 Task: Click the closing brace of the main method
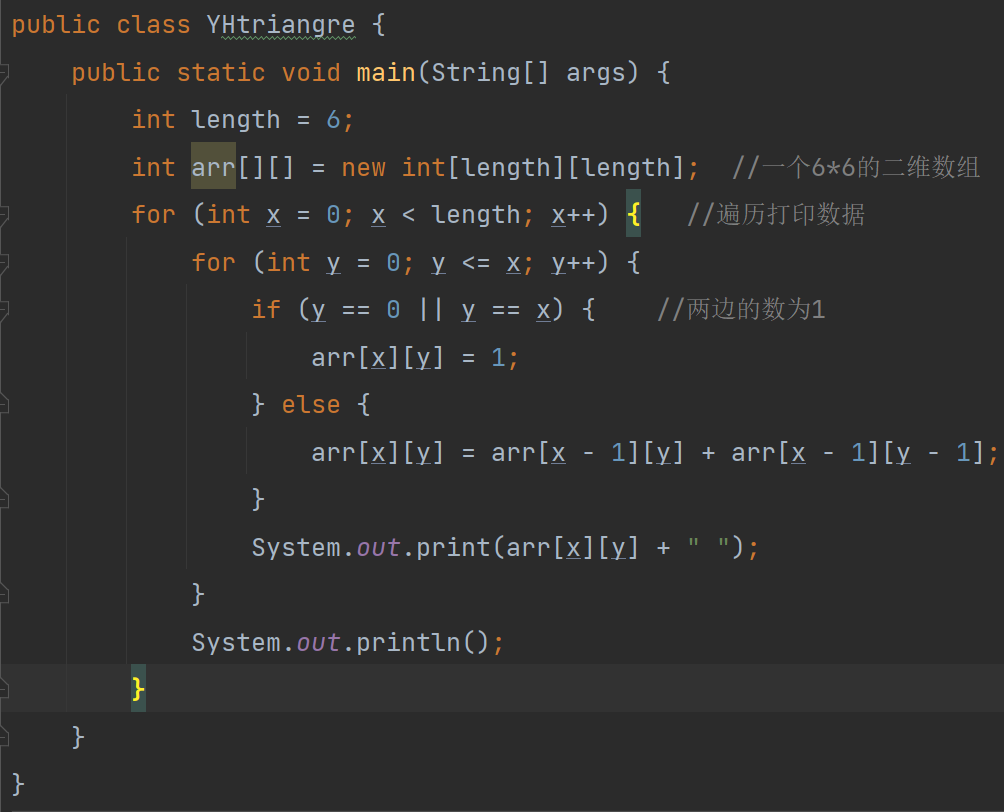tap(78, 737)
